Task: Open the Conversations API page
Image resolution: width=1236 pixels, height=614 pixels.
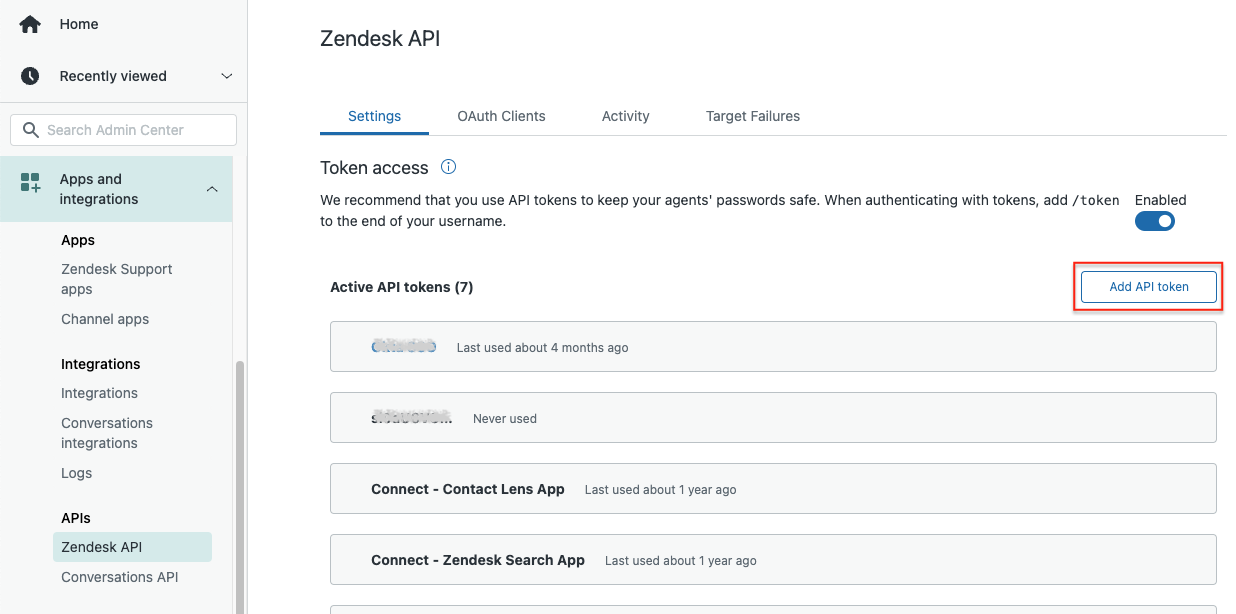Action: [119, 577]
